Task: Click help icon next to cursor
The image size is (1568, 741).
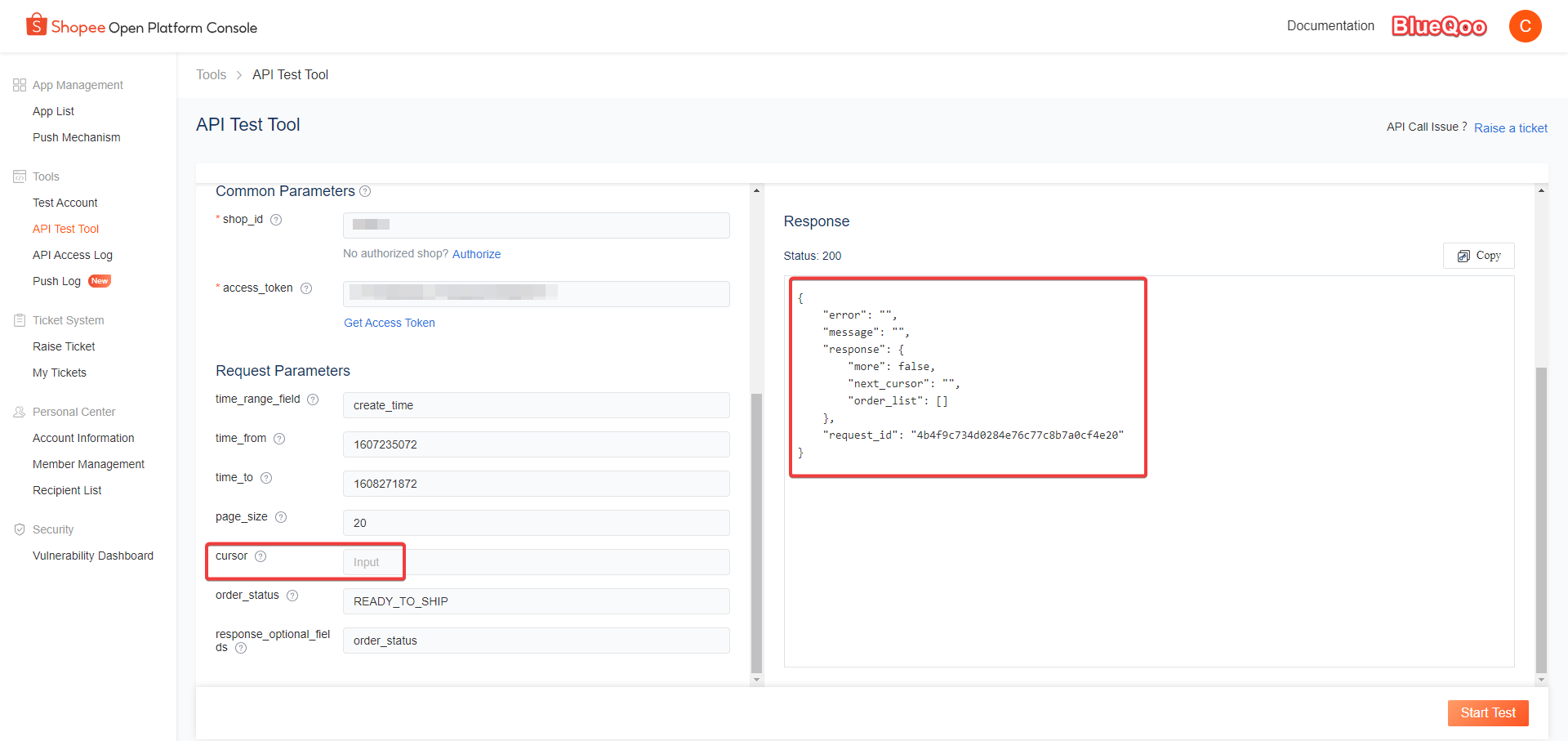Action: click(261, 556)
